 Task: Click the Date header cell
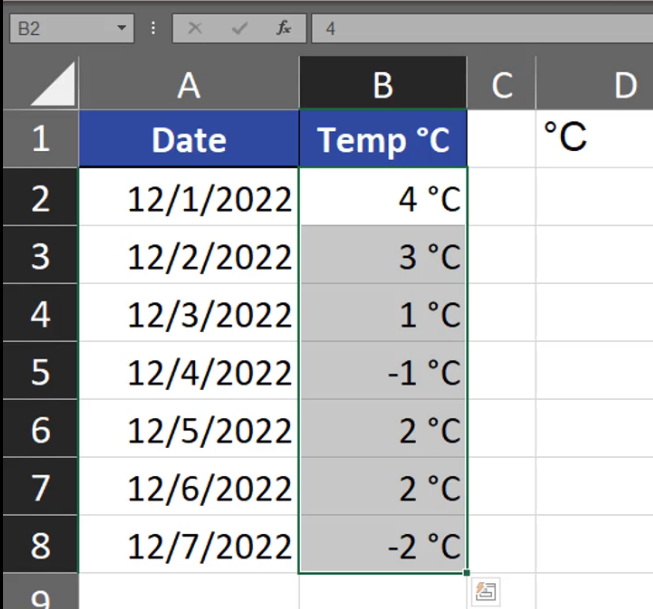click(189, 140)
